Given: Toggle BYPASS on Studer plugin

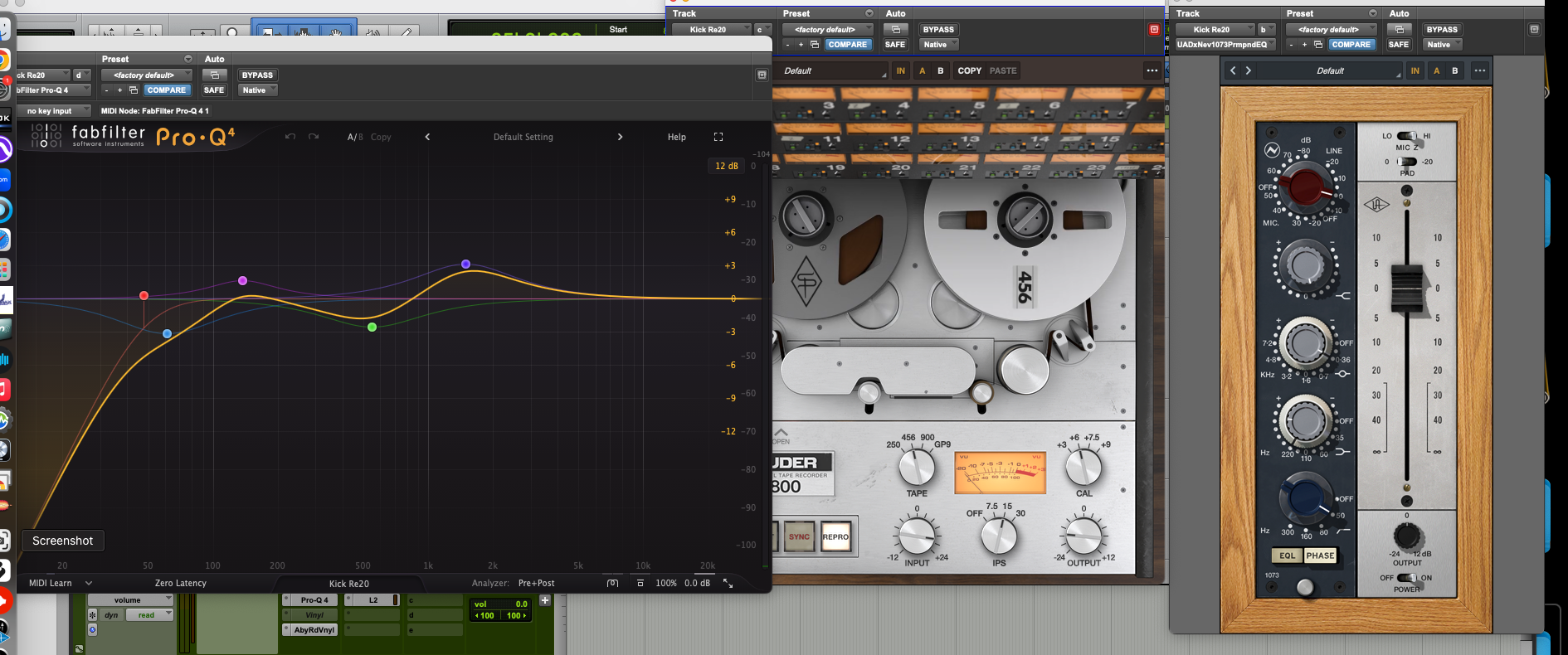Looking at the screenshot, I should [938, 30].
